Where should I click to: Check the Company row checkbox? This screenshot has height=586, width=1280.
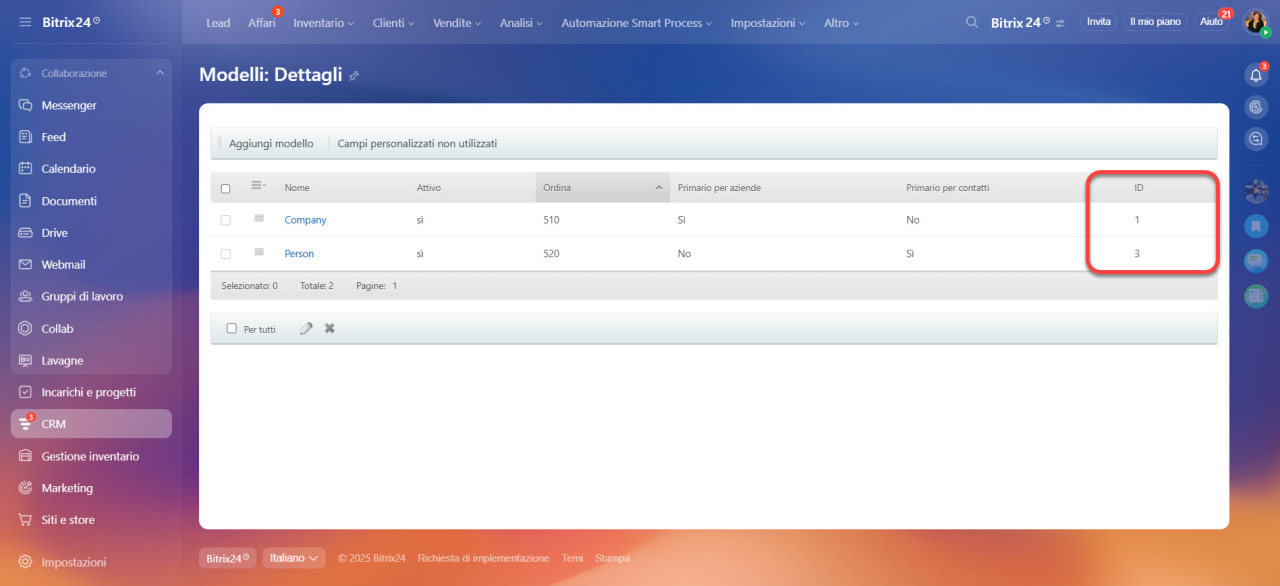click(x=225, y=220)
